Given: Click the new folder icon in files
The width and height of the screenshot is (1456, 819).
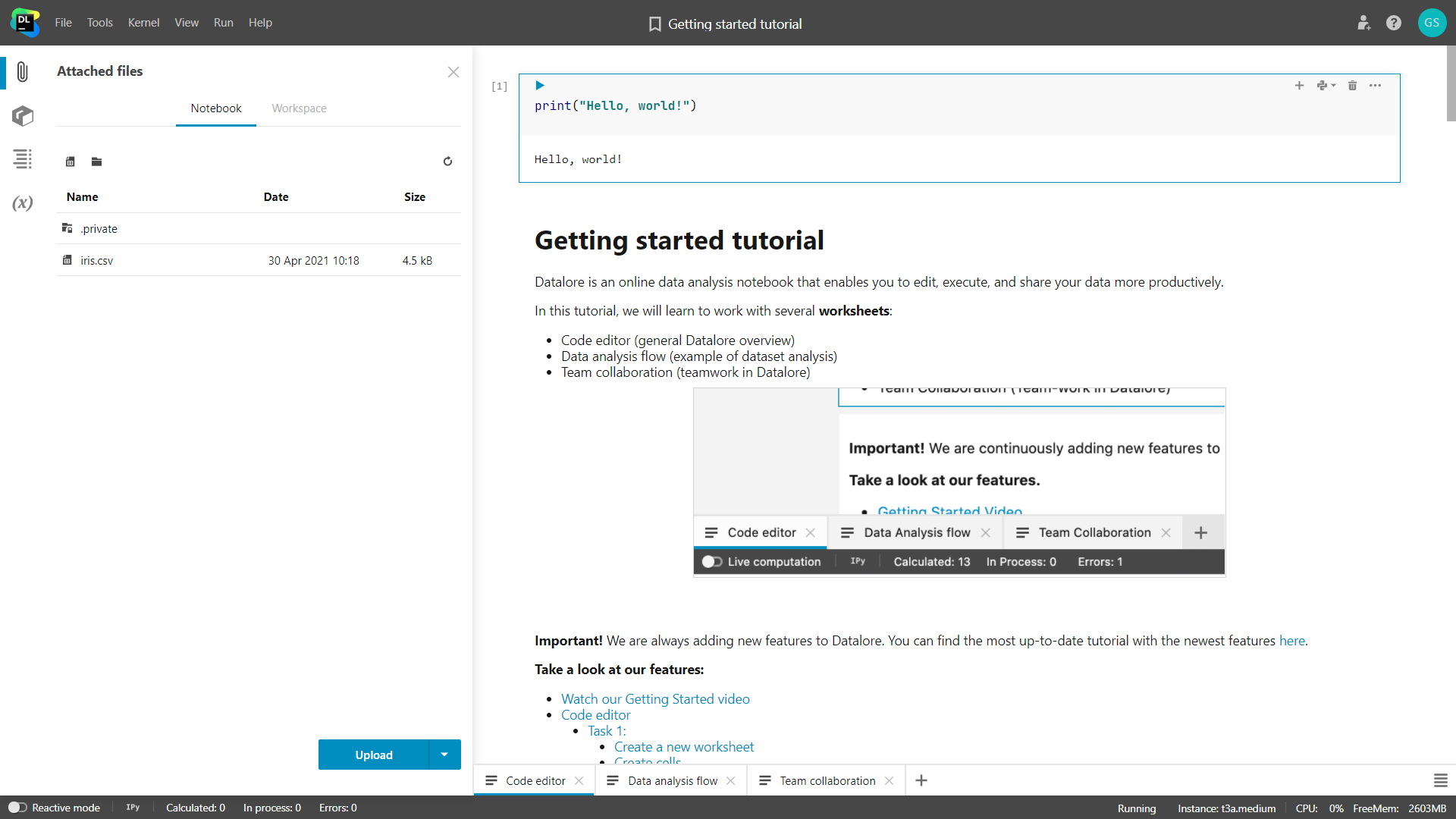Looking at the screenshot, I should (97, 162).
